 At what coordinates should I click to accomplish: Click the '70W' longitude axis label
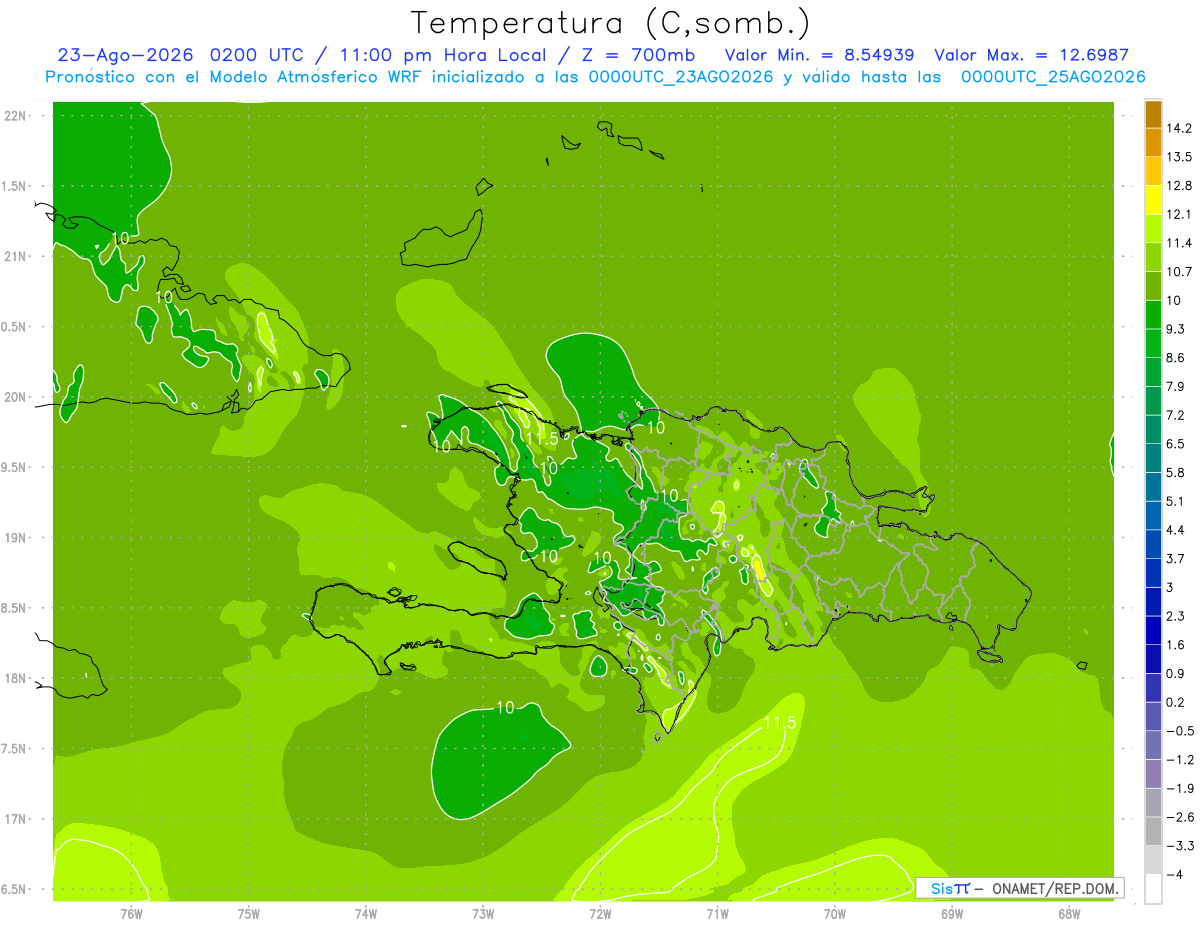pyautogui.click(x=835, y=913)
